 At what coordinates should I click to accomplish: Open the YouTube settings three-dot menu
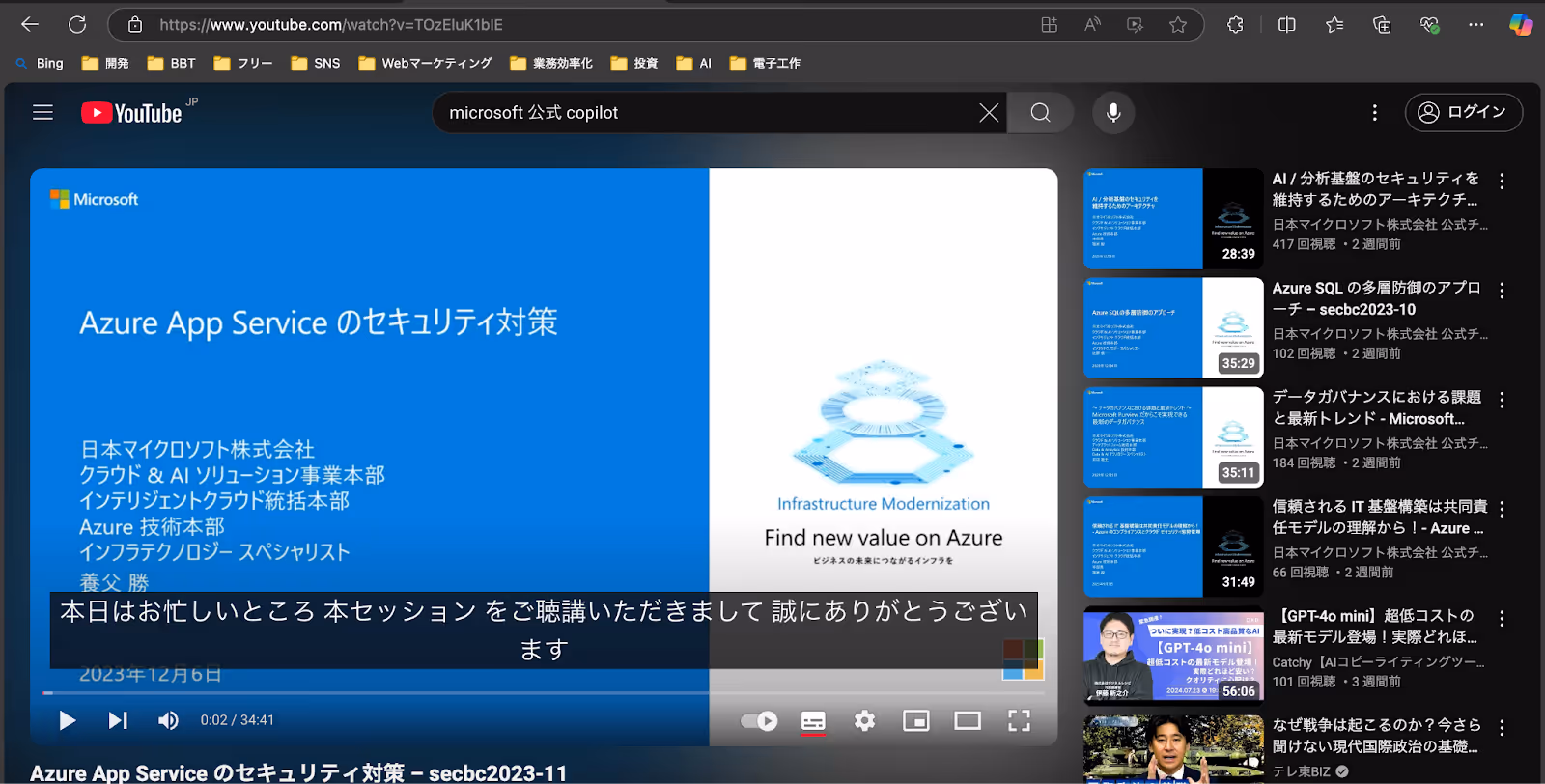point(1374,113)
